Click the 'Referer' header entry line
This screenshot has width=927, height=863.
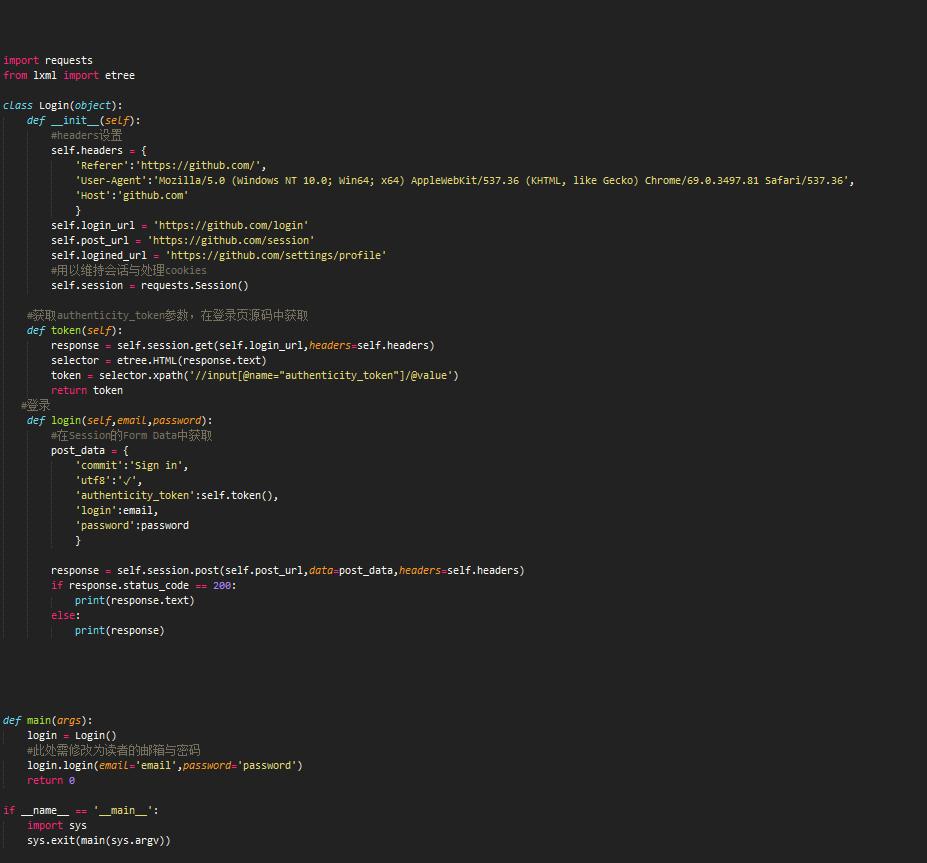(170, 166)
